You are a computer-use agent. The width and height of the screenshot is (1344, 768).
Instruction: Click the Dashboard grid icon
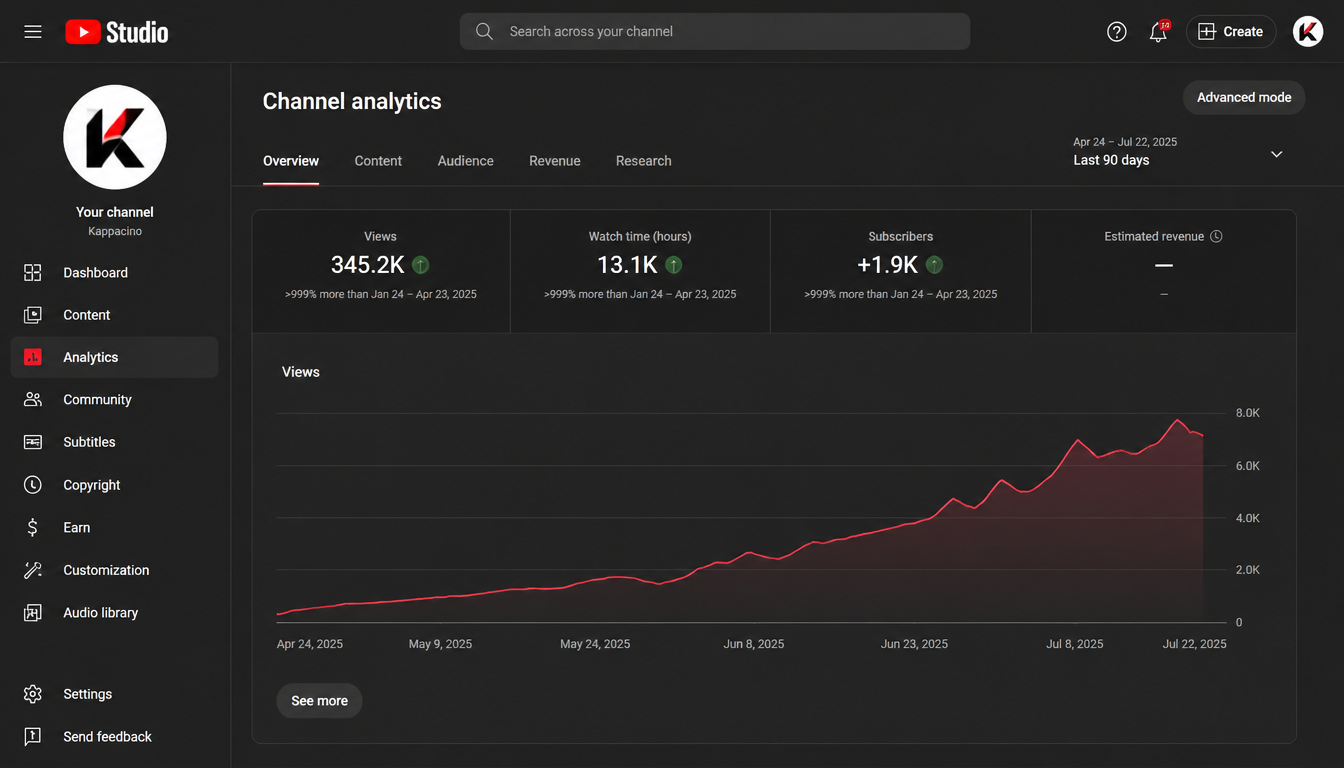tap(33, 273)
